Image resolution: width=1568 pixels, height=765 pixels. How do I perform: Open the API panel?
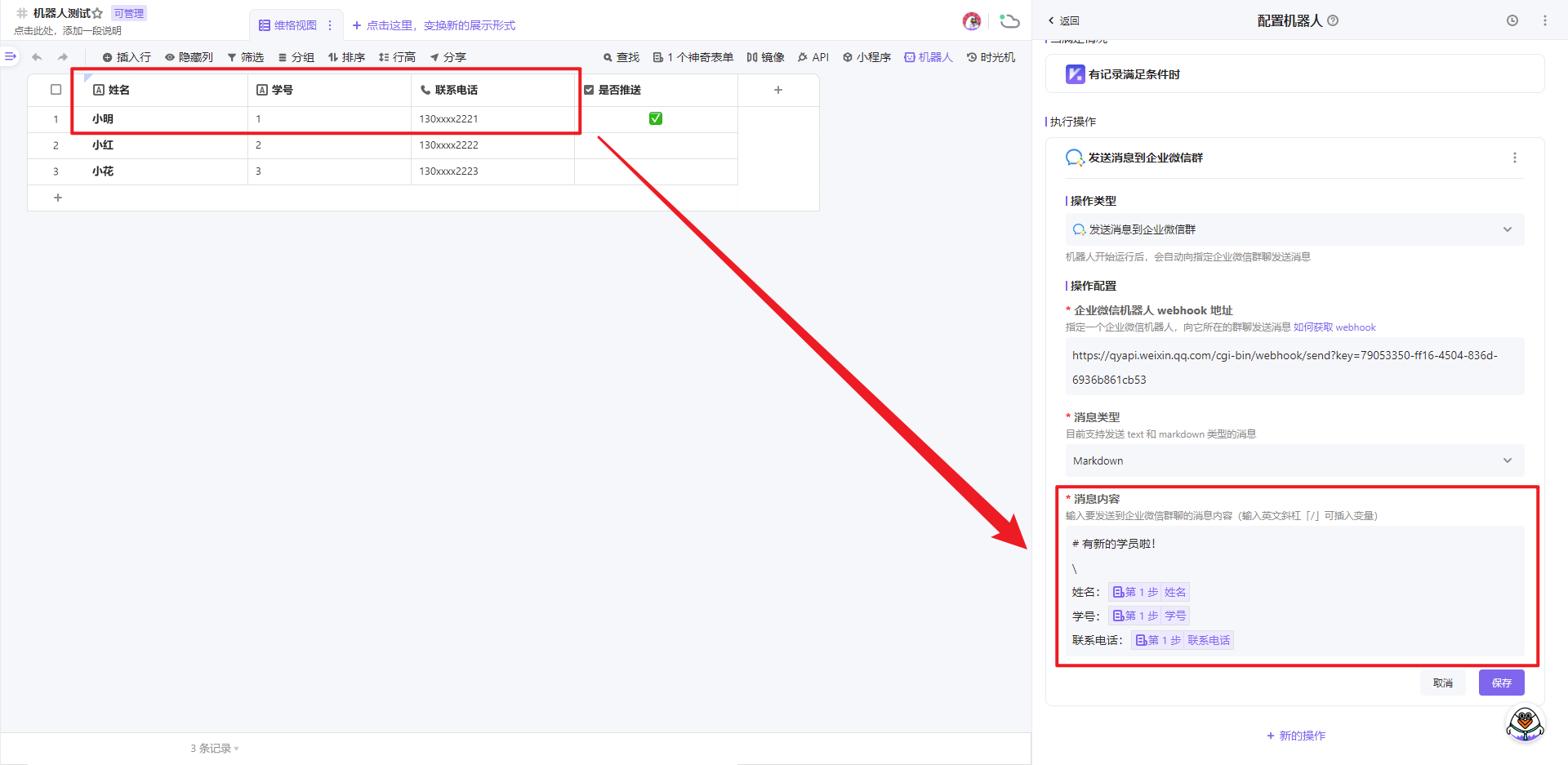pos(813,57)
